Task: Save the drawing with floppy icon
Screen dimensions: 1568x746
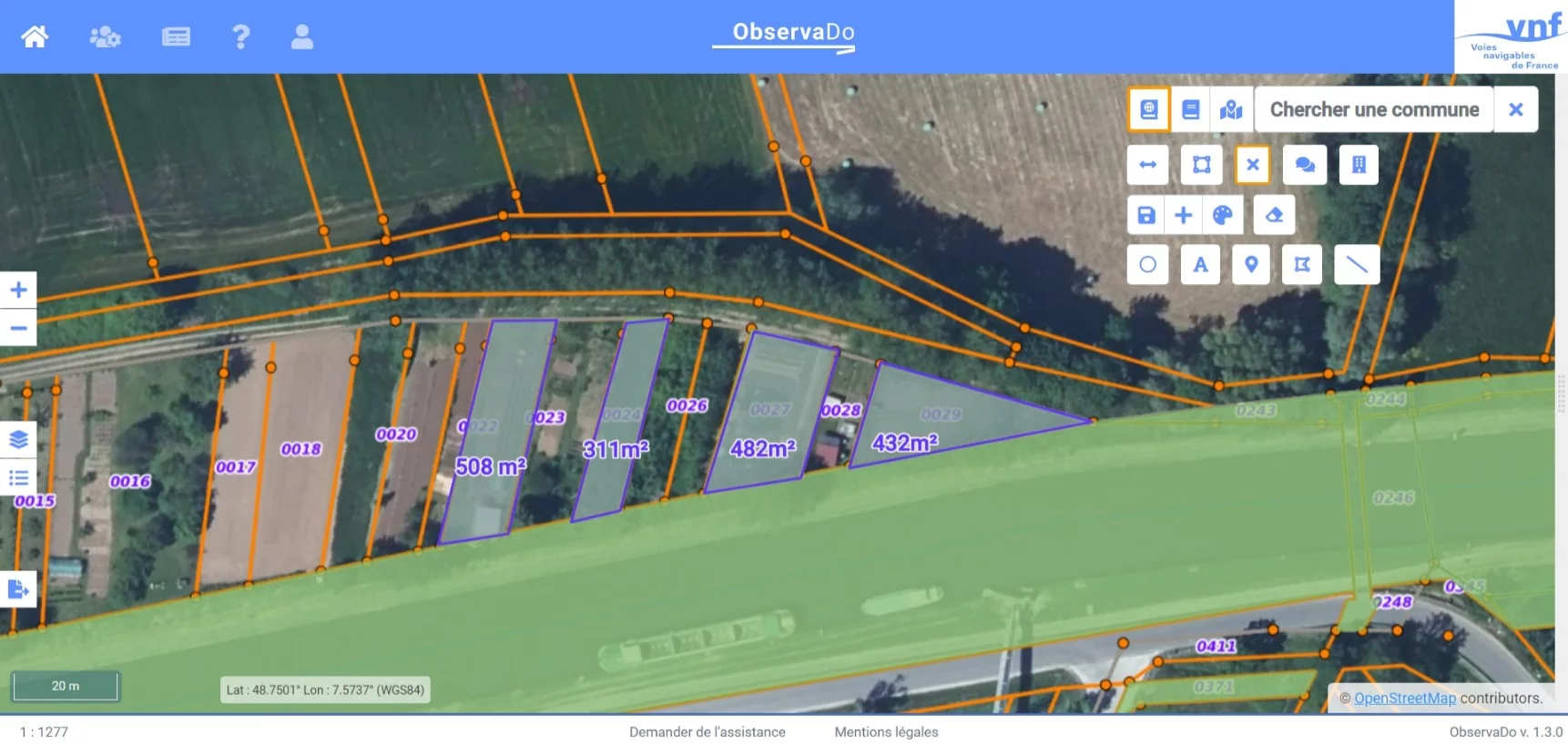Action: [x=1146, y=215]
